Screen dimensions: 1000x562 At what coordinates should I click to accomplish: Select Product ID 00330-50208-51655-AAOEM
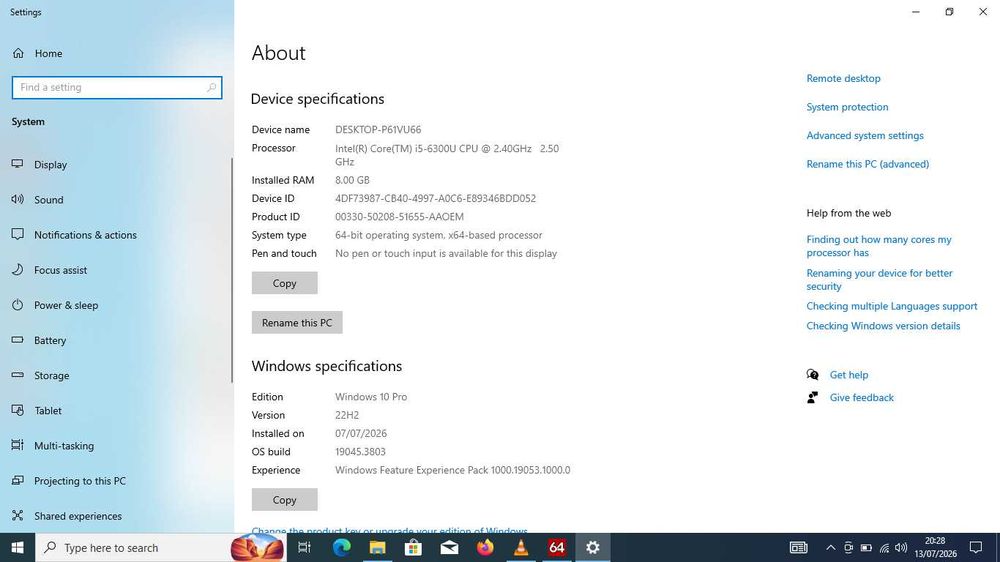pyautogui.click(x=399, y=217)
